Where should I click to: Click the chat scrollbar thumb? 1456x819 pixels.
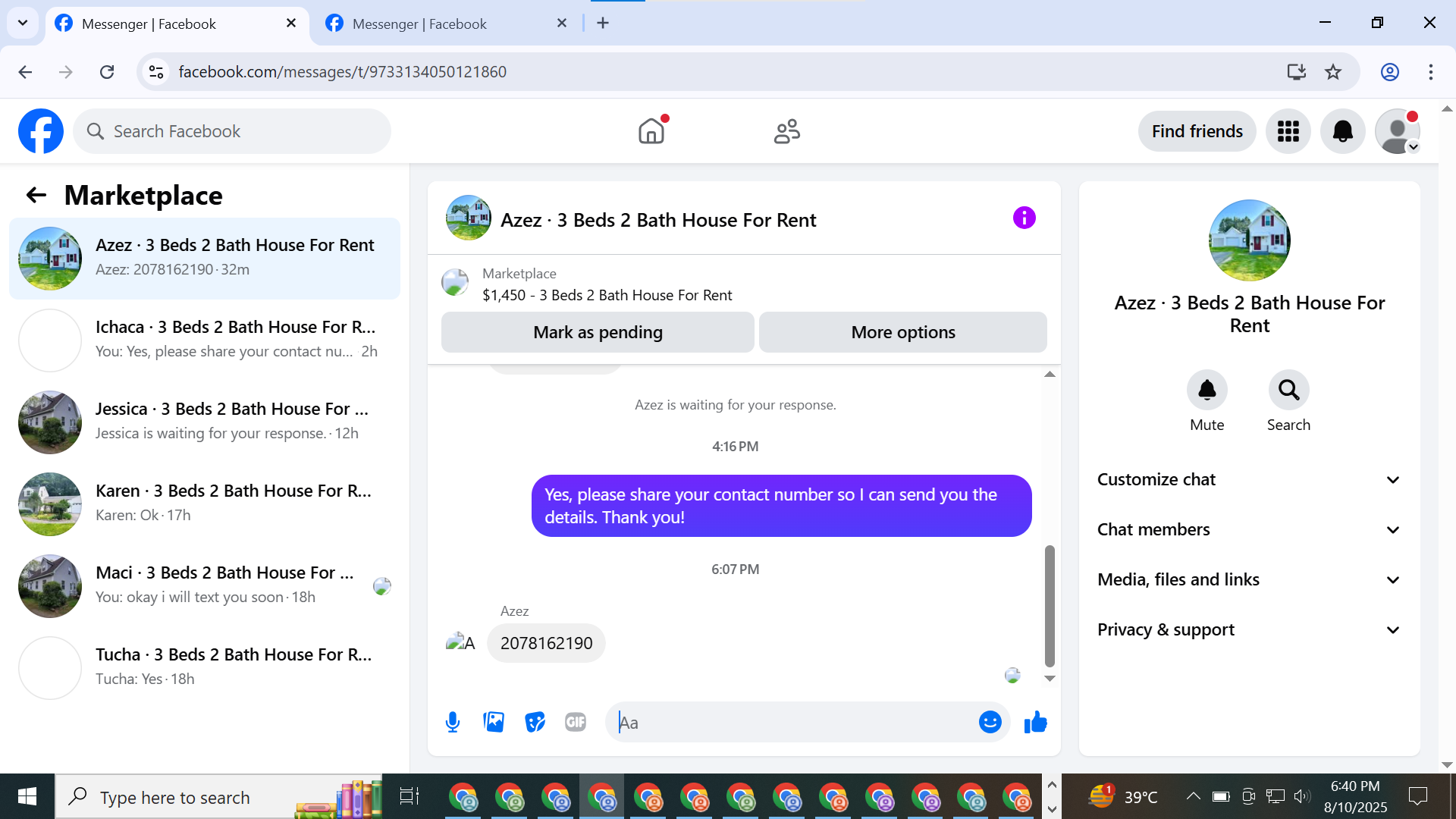[1050, 605]
